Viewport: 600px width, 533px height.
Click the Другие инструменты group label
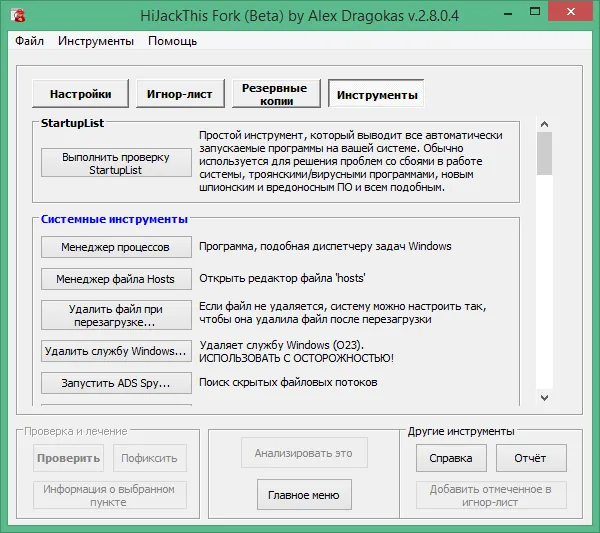point(461,431)
